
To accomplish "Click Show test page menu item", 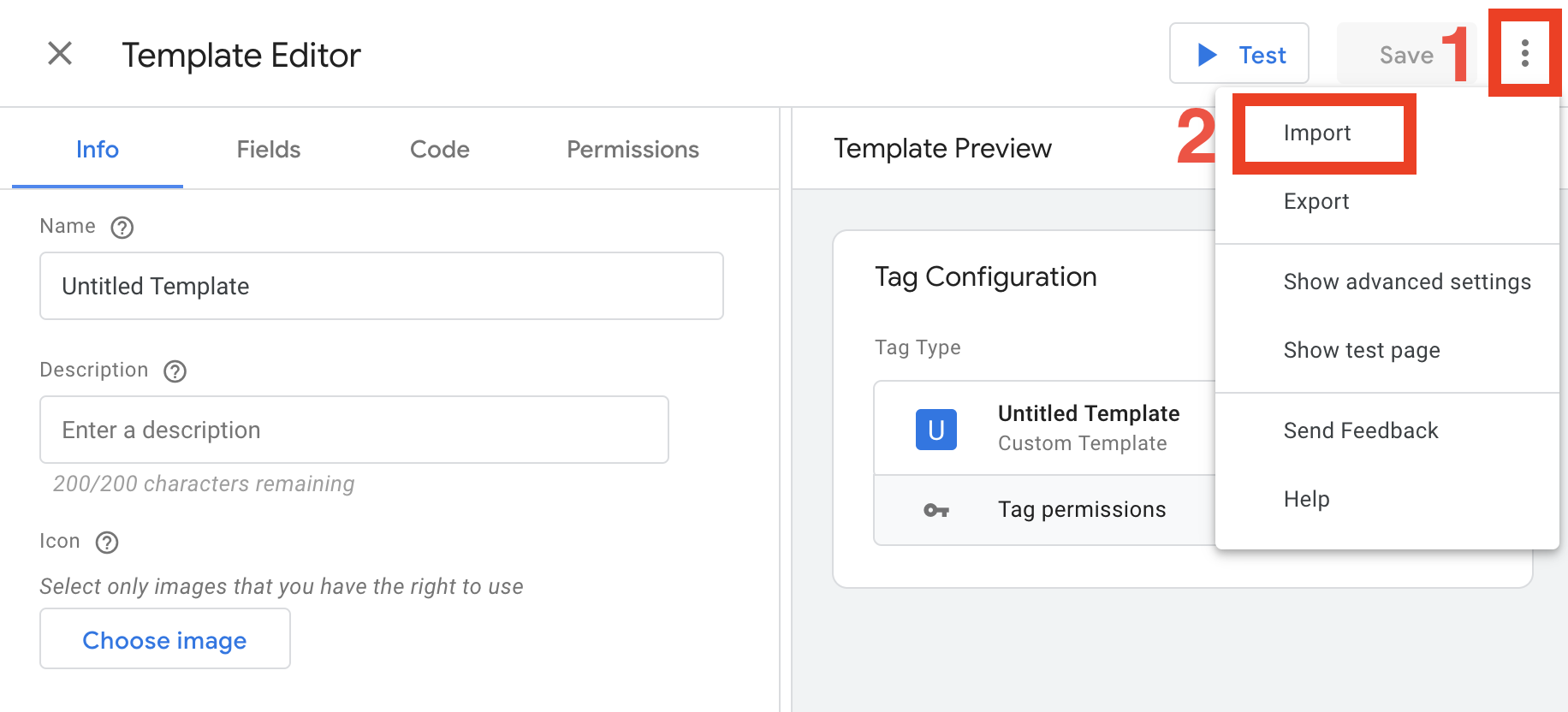I will point(1361,351).
